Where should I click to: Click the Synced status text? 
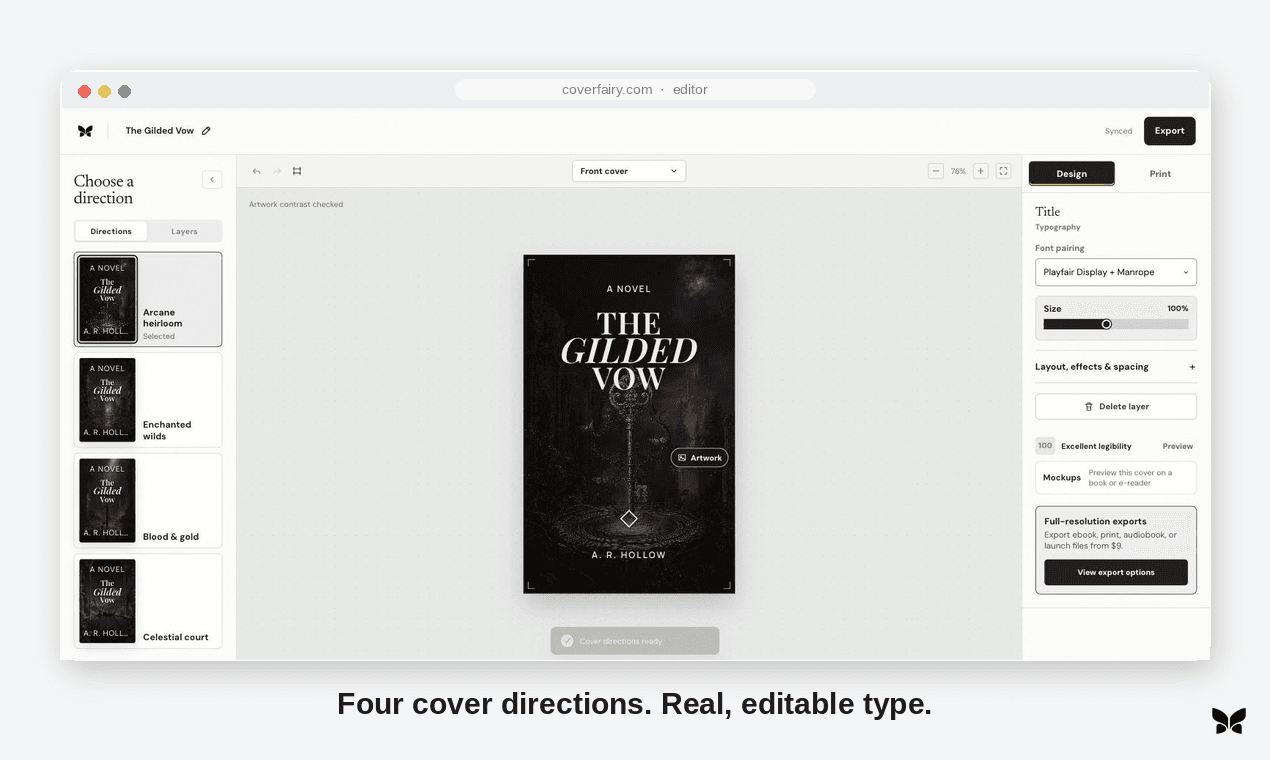(1119, 131)
